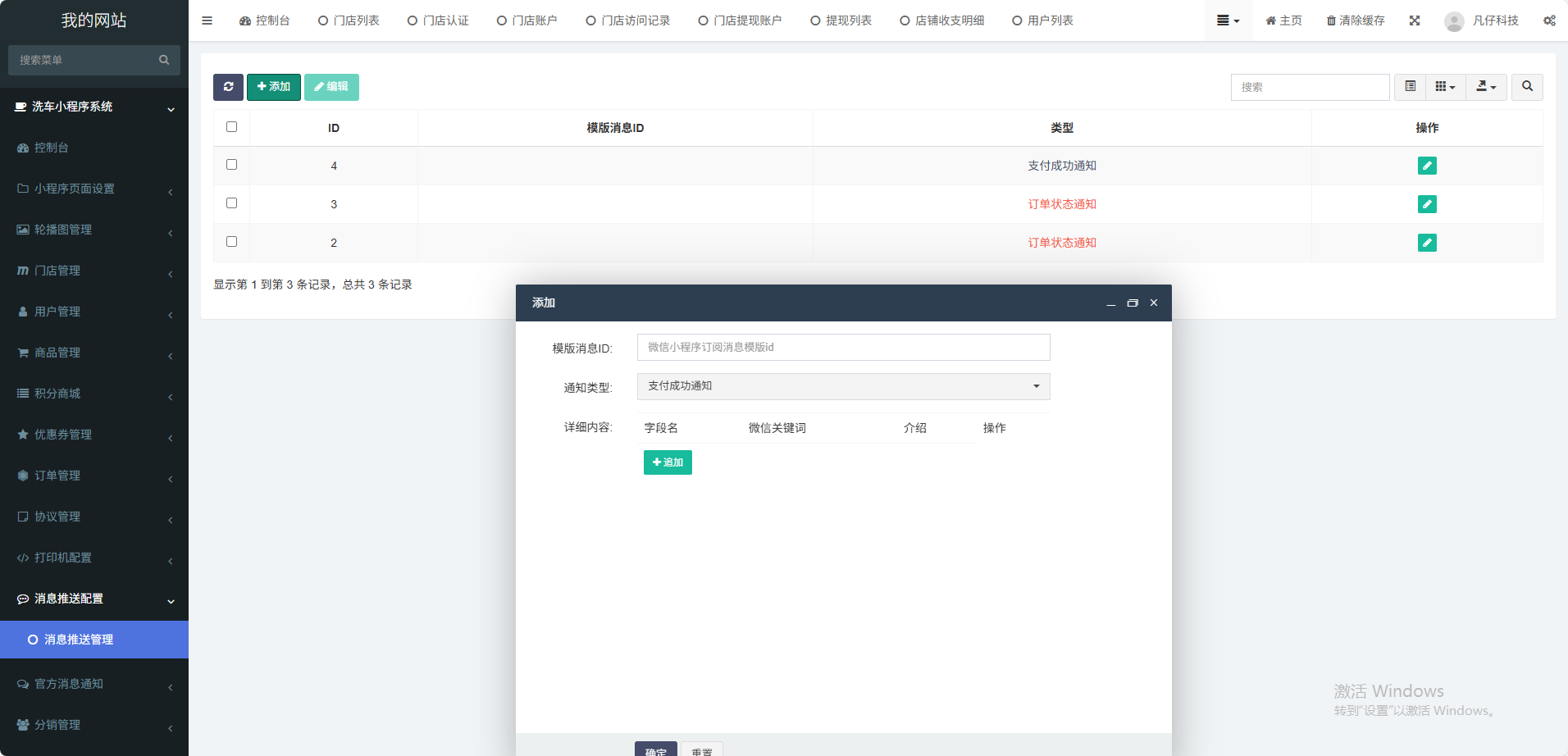Open the settings gears icon at top right
The height and width of the screenshot is (756, 1568).
pos(1549,20)
